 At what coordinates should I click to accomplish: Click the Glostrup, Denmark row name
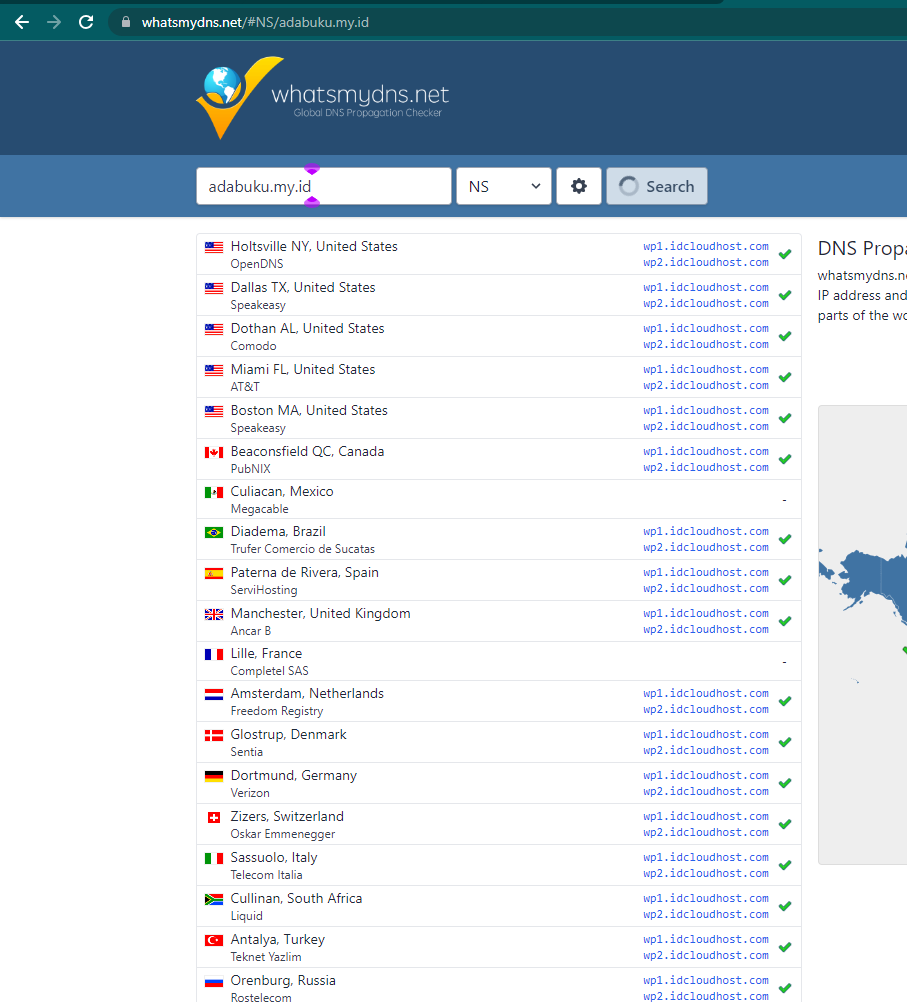[288, 734]
